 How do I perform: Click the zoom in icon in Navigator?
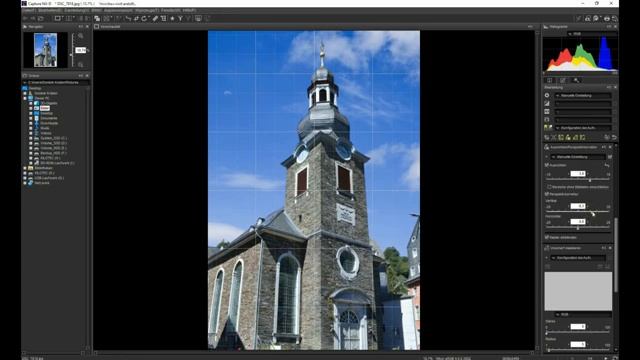[81, 36]
